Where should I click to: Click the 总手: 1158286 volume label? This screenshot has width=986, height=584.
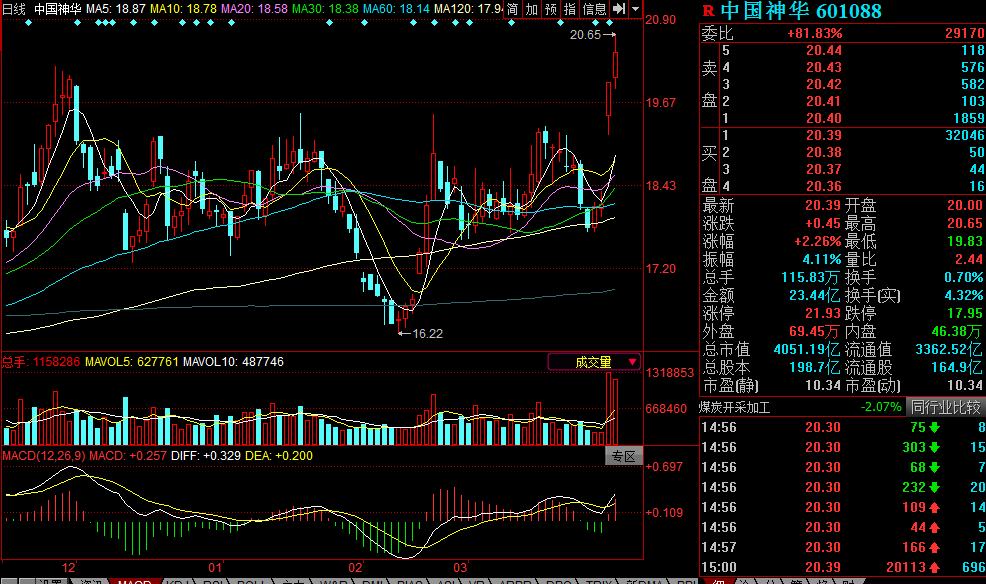pos(42,362)
